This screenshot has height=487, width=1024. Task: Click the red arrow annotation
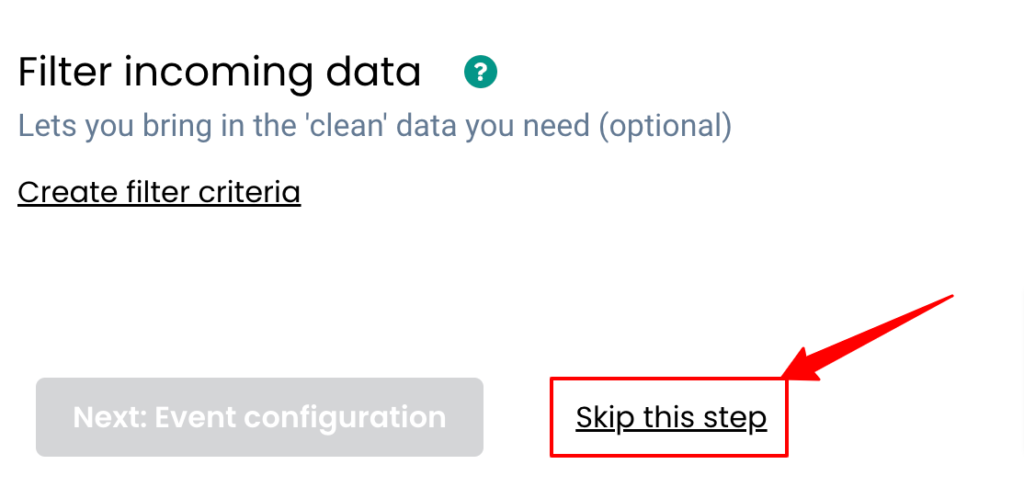tap(869, 336)
